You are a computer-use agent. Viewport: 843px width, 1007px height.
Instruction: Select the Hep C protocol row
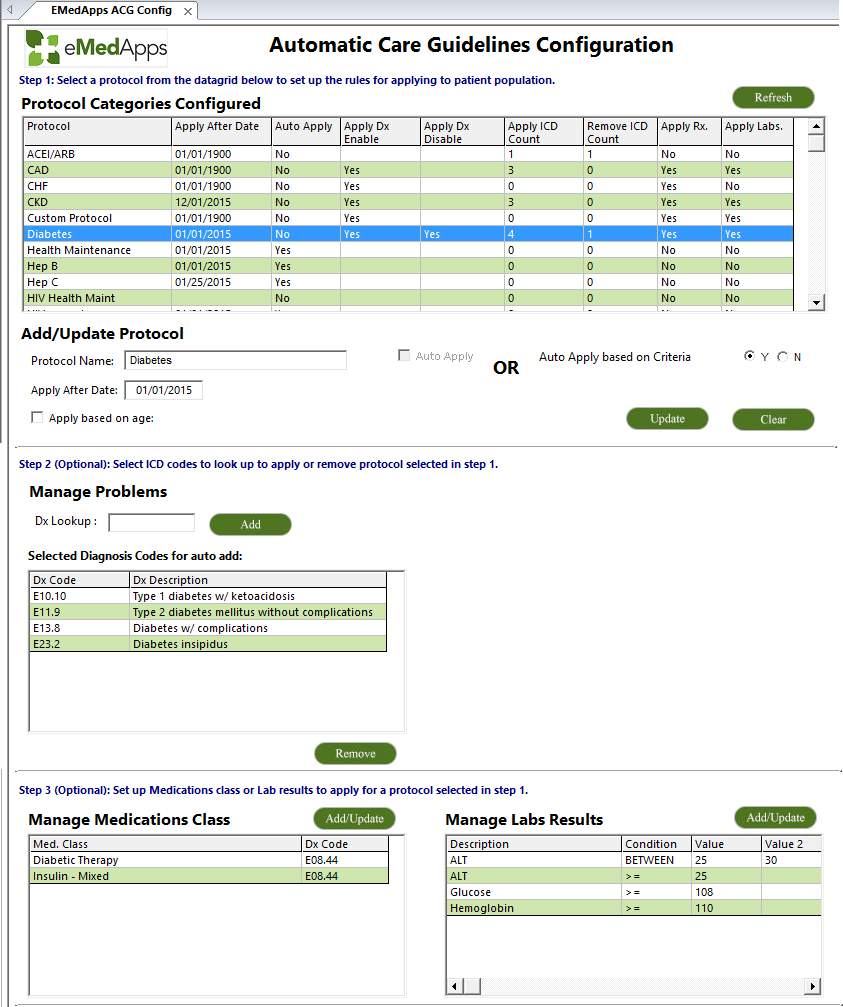tap(408, 283)
